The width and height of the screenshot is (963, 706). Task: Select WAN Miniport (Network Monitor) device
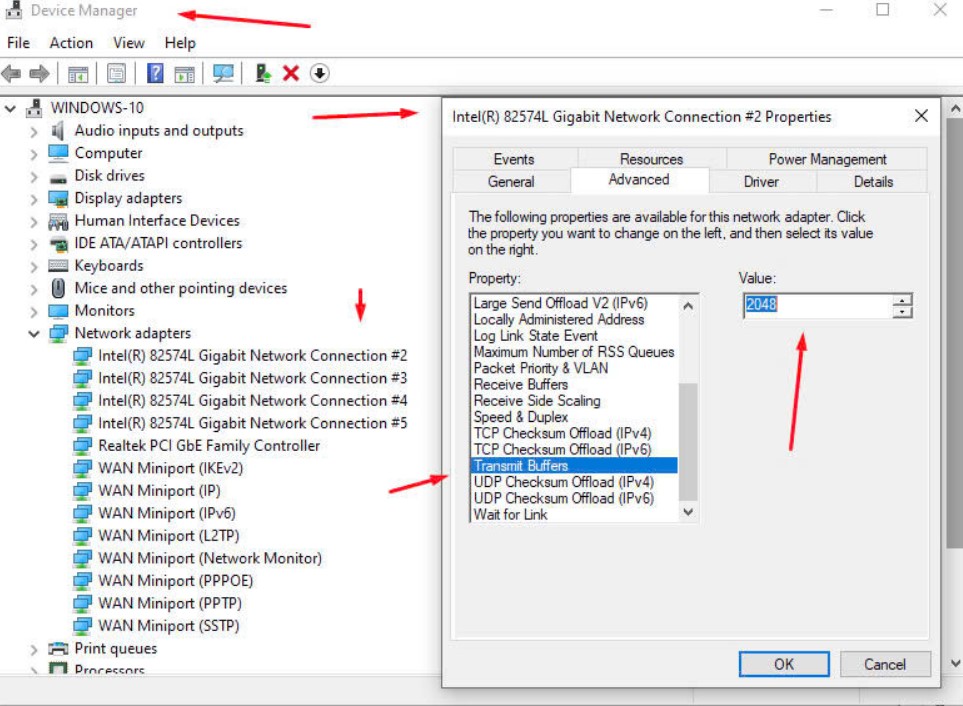click(x=210, y=558)
